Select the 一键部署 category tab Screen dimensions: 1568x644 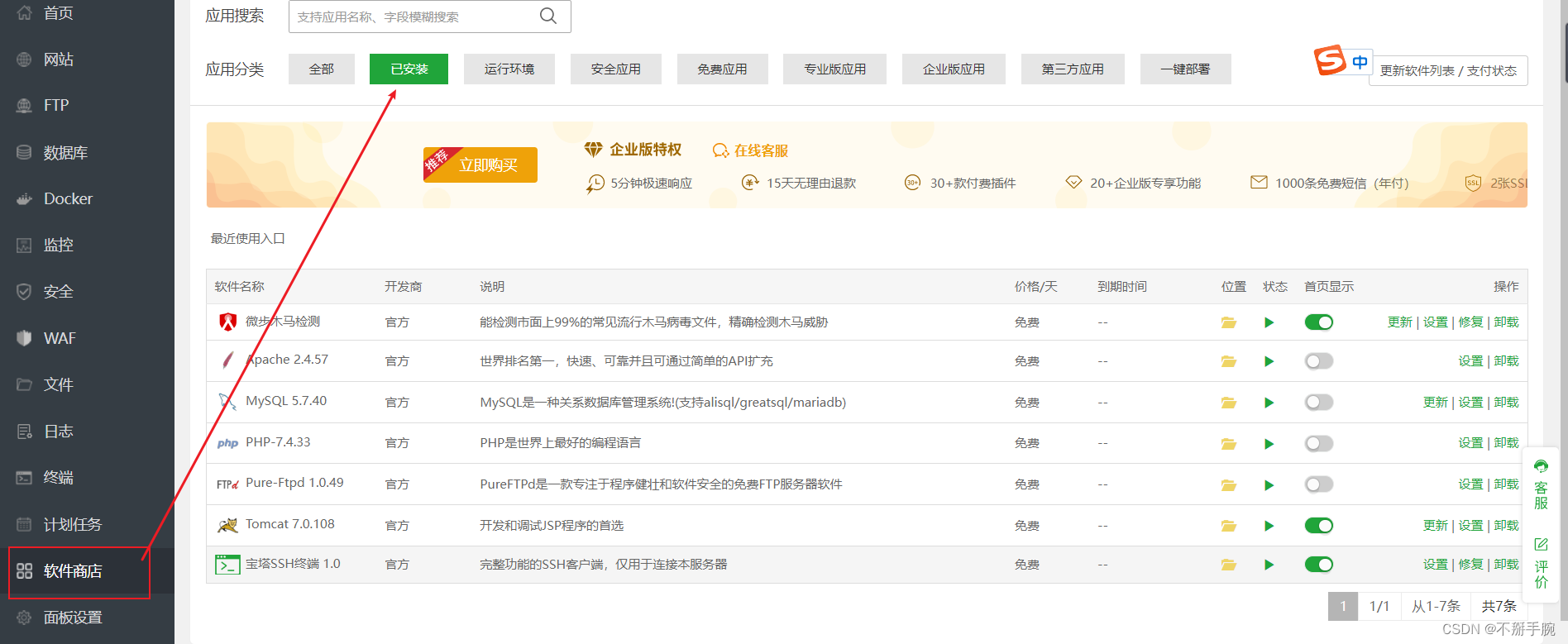(x=1185, y=69)
